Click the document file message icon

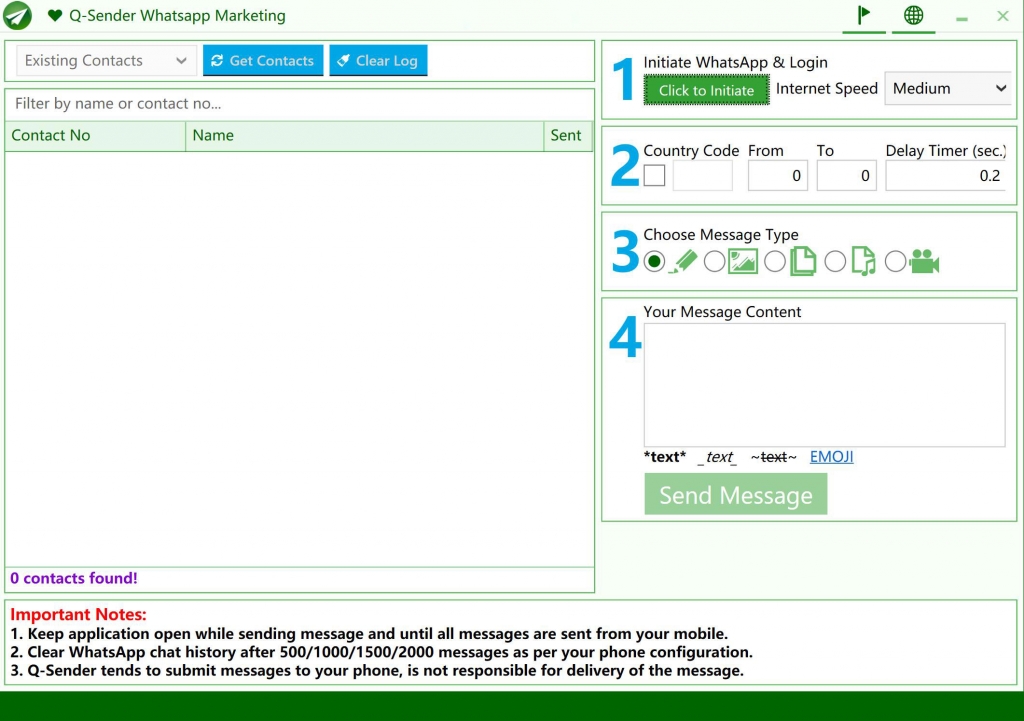tap(803, 261)
